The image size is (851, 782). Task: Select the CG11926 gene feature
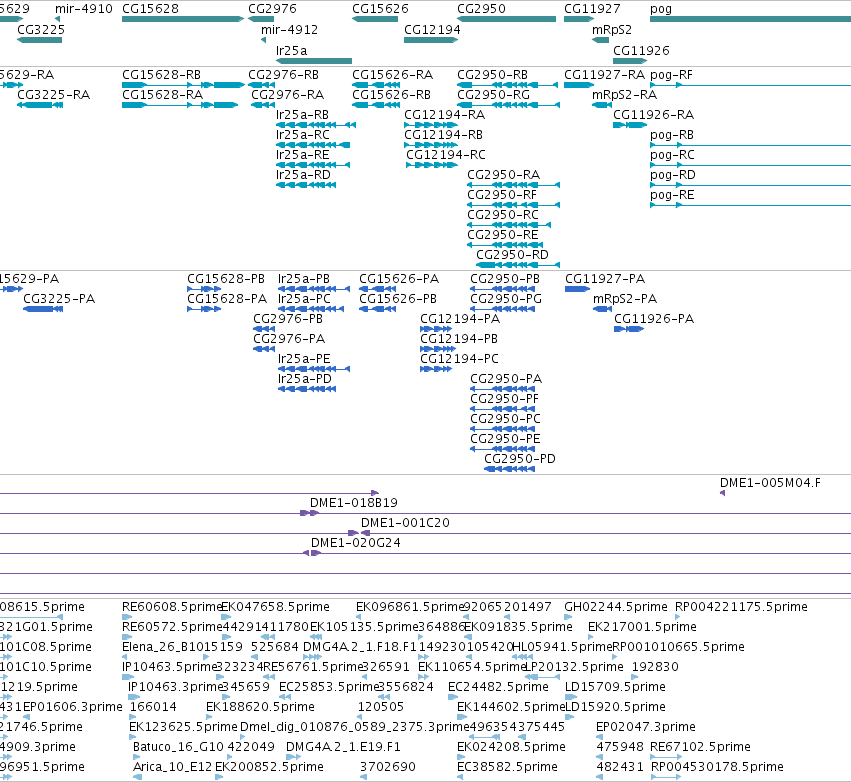(630, 61)
